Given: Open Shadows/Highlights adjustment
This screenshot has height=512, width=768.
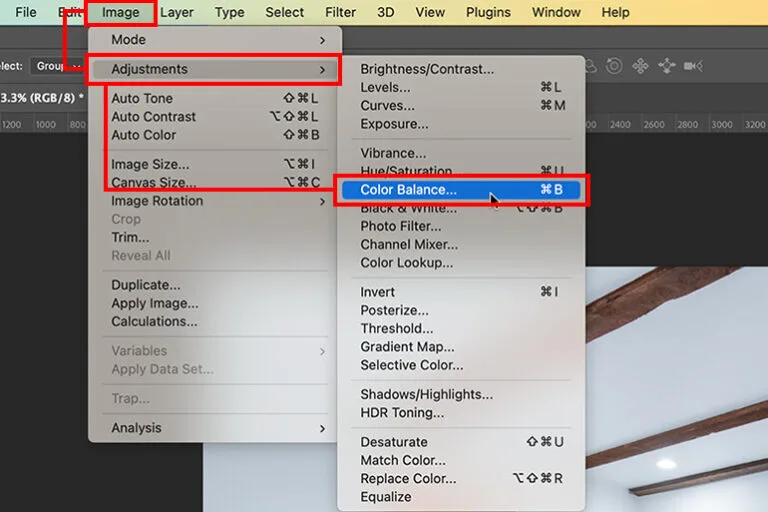Looking at the screenshot, I should coord(461,394).
